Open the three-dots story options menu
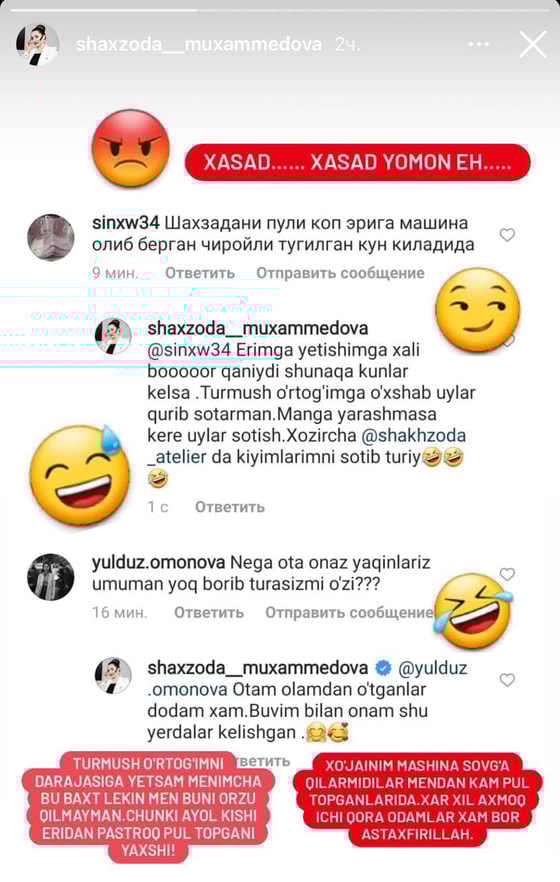Viewport: 560px width, 882px height. coord(478,44)
